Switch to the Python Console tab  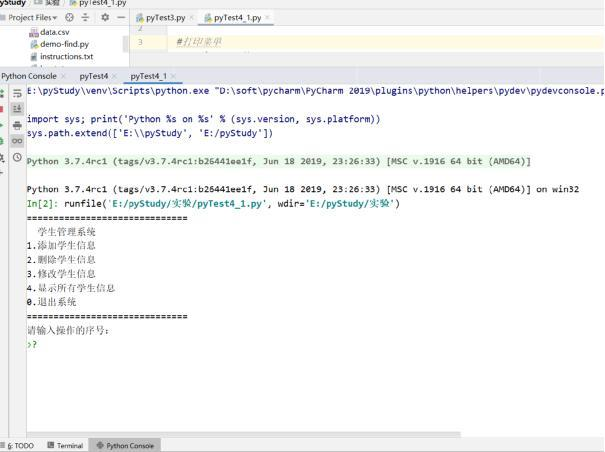(29, 76)
